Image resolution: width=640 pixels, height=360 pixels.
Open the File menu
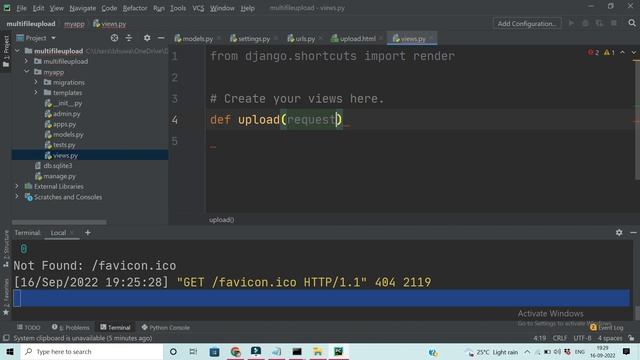click(21, 8)
